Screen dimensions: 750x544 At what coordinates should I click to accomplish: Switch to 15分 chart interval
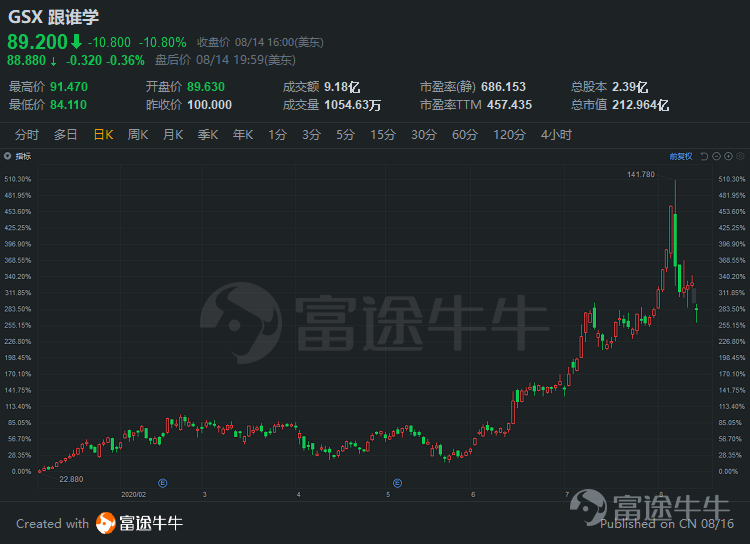click(383, 135)
